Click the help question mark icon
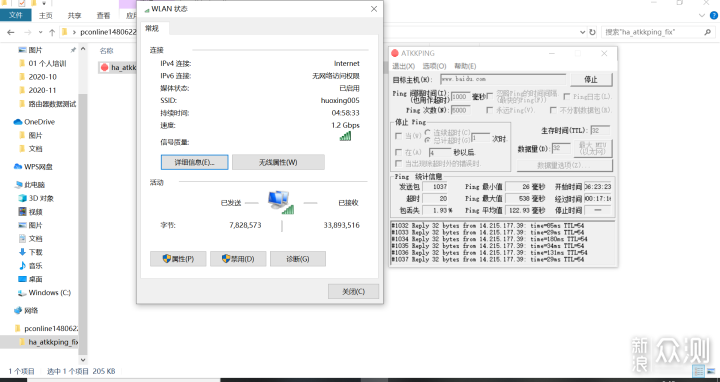Screen dimensions: 720x382 714,15
